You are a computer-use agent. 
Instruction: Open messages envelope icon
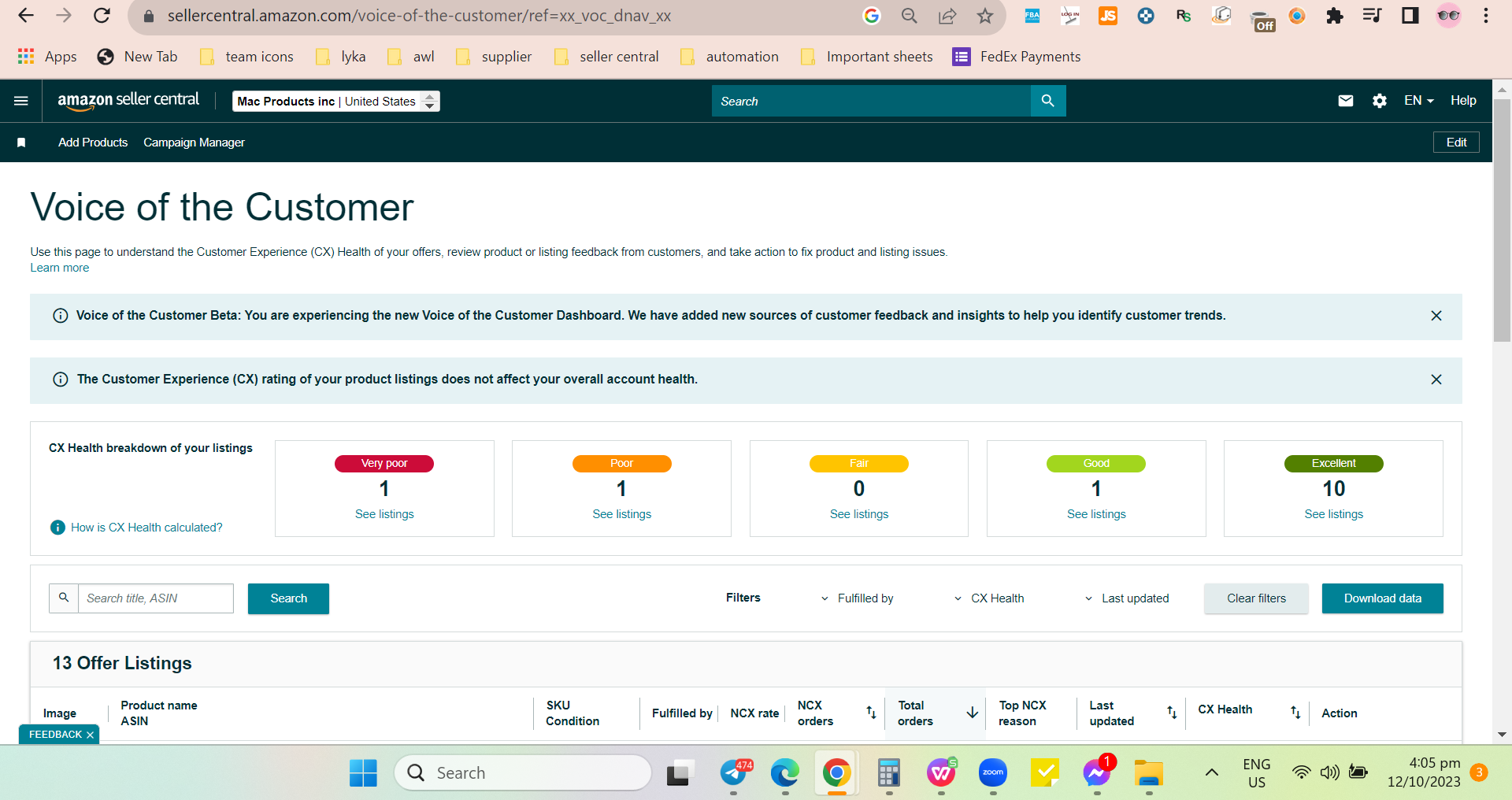(x=1346, y=101)
